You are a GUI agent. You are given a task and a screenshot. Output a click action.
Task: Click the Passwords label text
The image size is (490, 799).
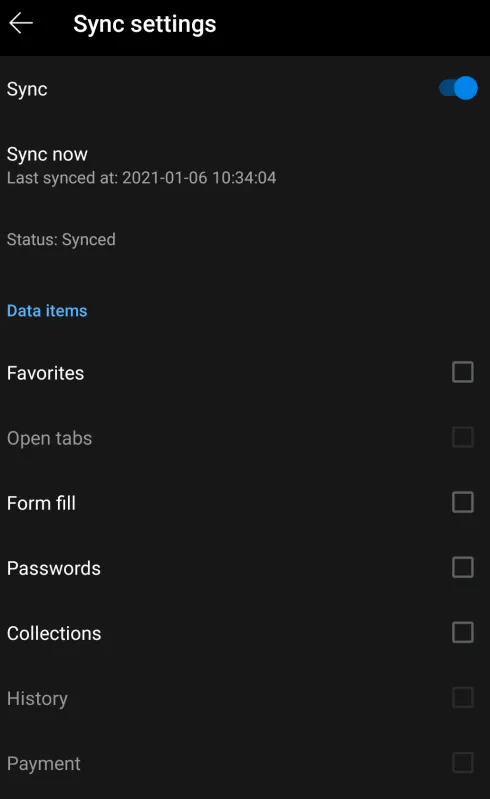(x=53, y=568)
